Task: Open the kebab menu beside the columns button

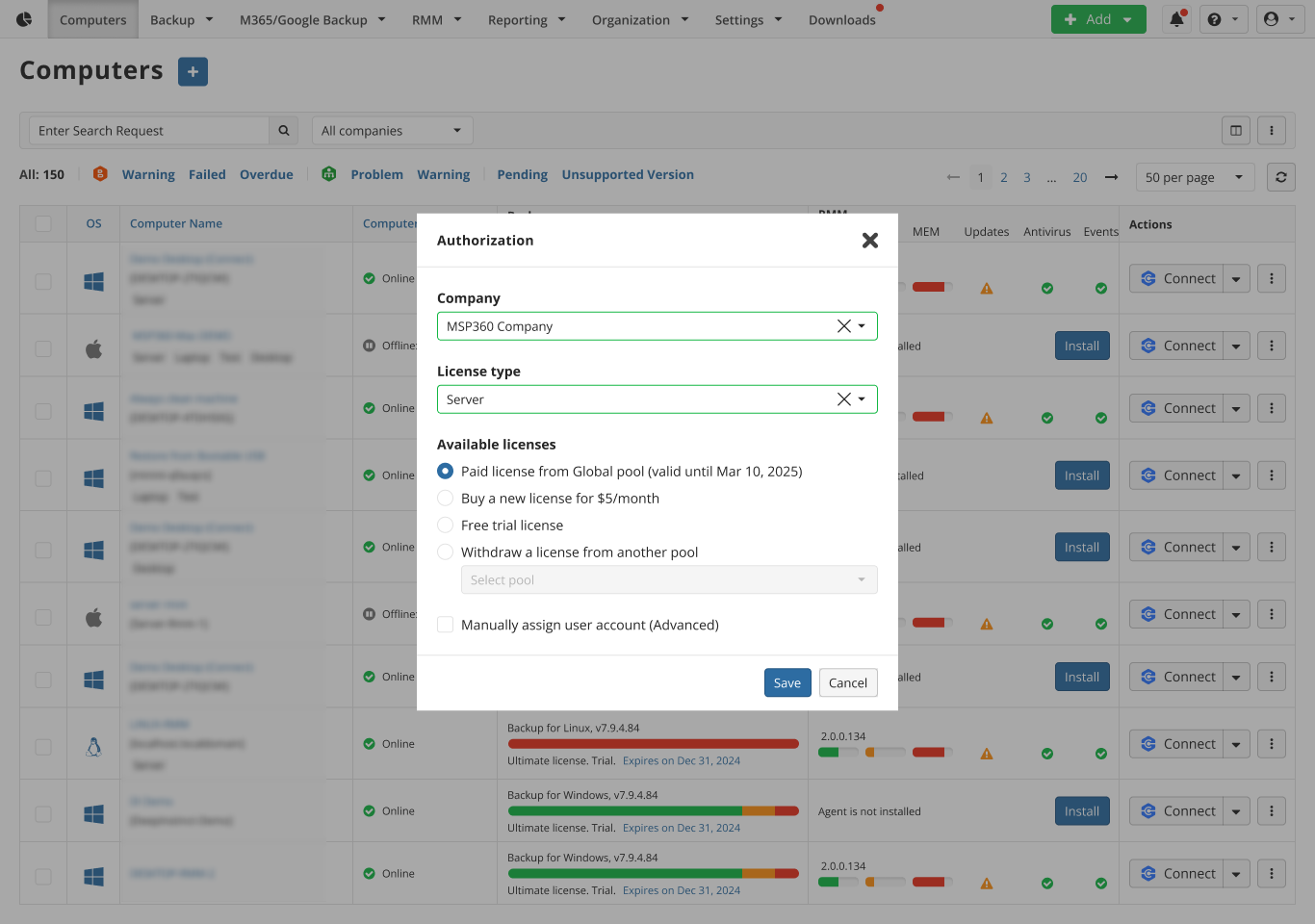Action: click(1272, 131)
